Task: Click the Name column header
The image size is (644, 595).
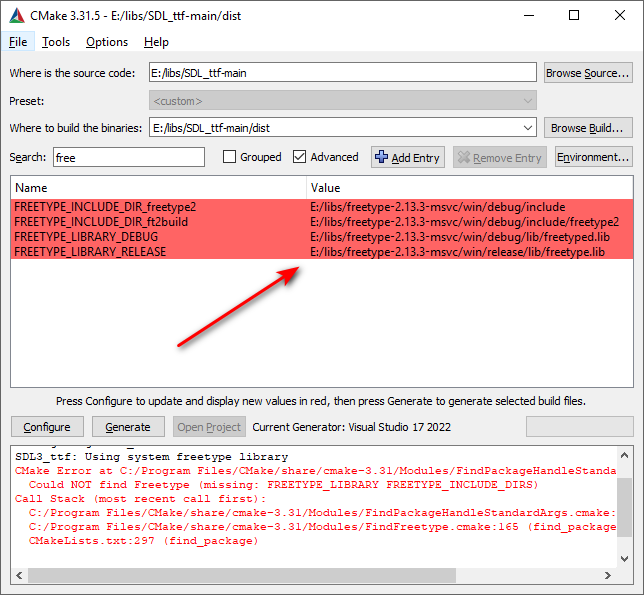Action: [x=159, y=188]
